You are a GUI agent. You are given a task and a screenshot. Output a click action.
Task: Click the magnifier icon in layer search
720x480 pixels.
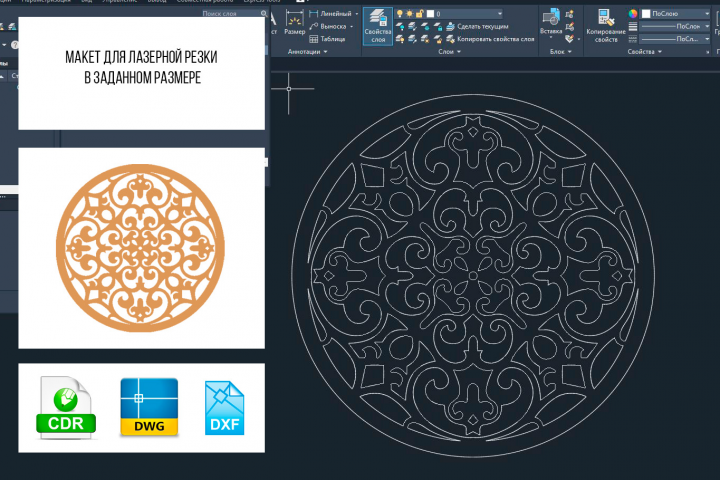click(x=264, y=14)
